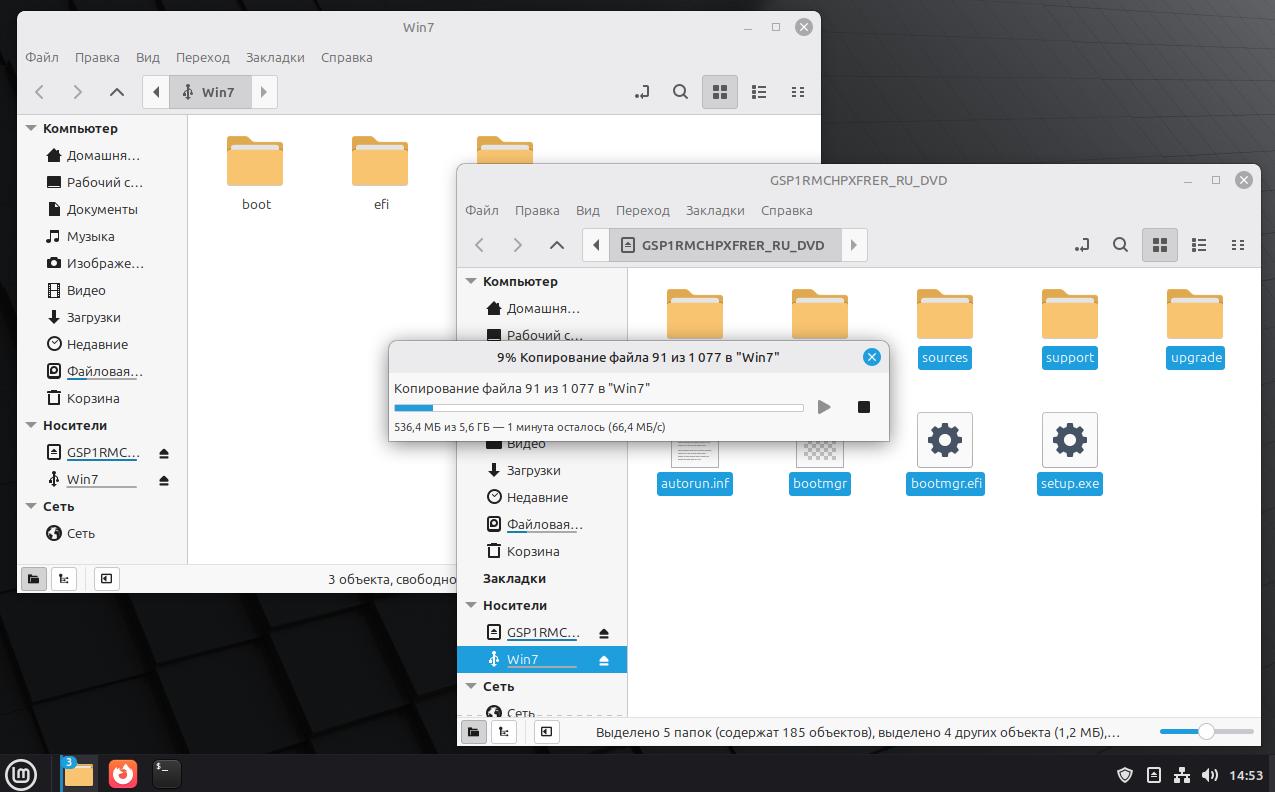Go forward in Win7 window

click(x=78, y=92)
